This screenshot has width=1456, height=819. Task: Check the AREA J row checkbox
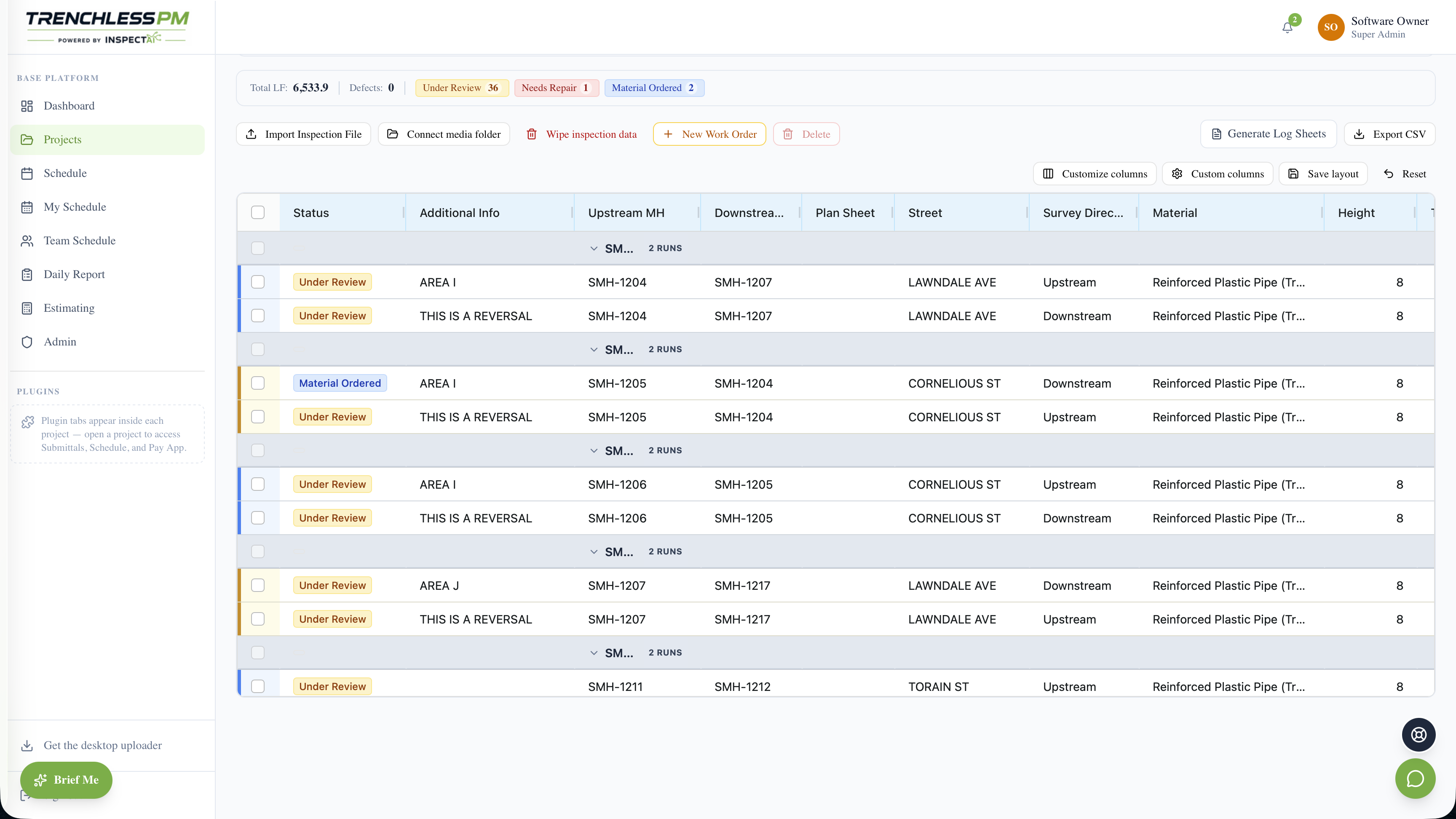tap(258, 585)
